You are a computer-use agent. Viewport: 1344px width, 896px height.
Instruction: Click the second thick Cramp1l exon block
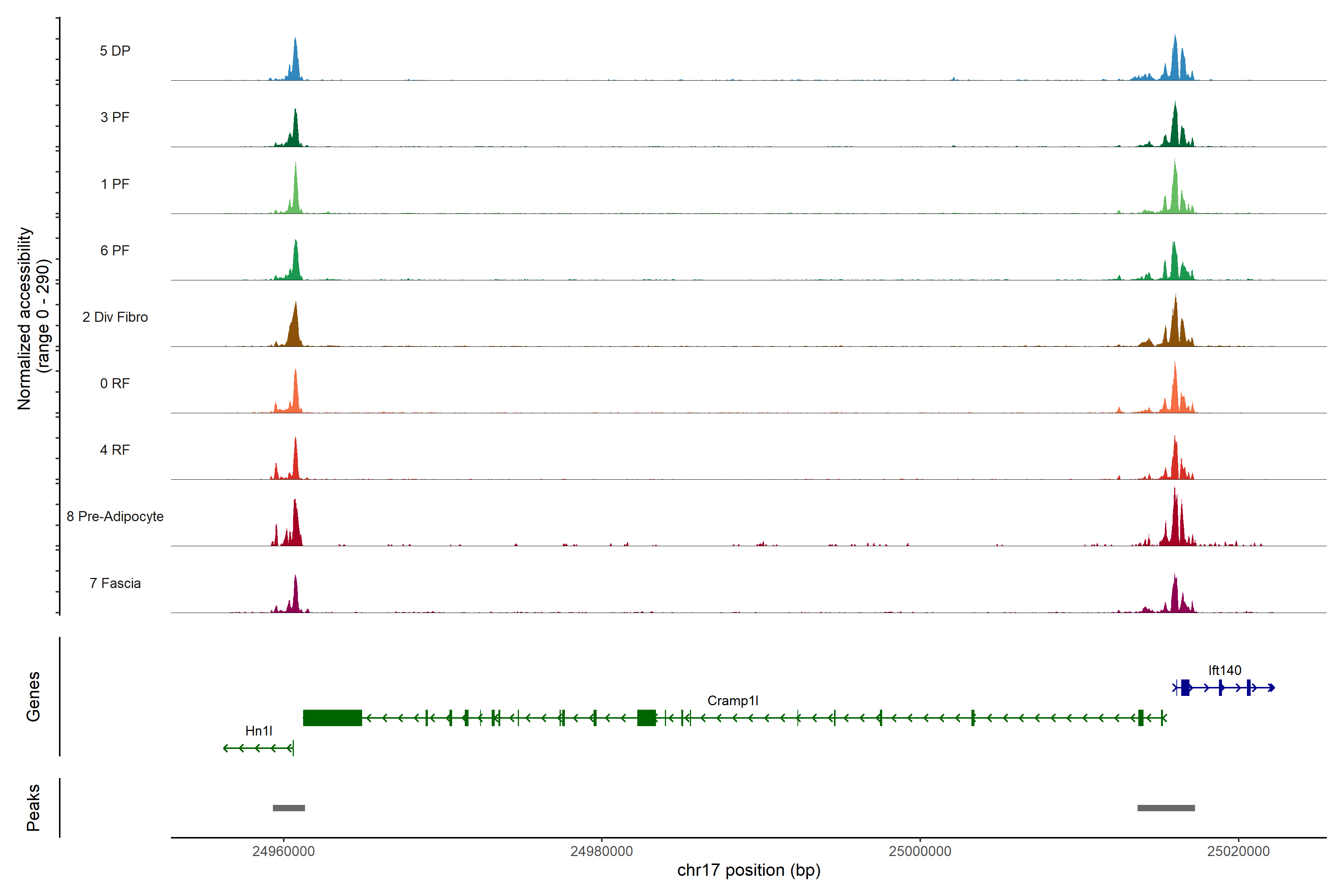646,718
